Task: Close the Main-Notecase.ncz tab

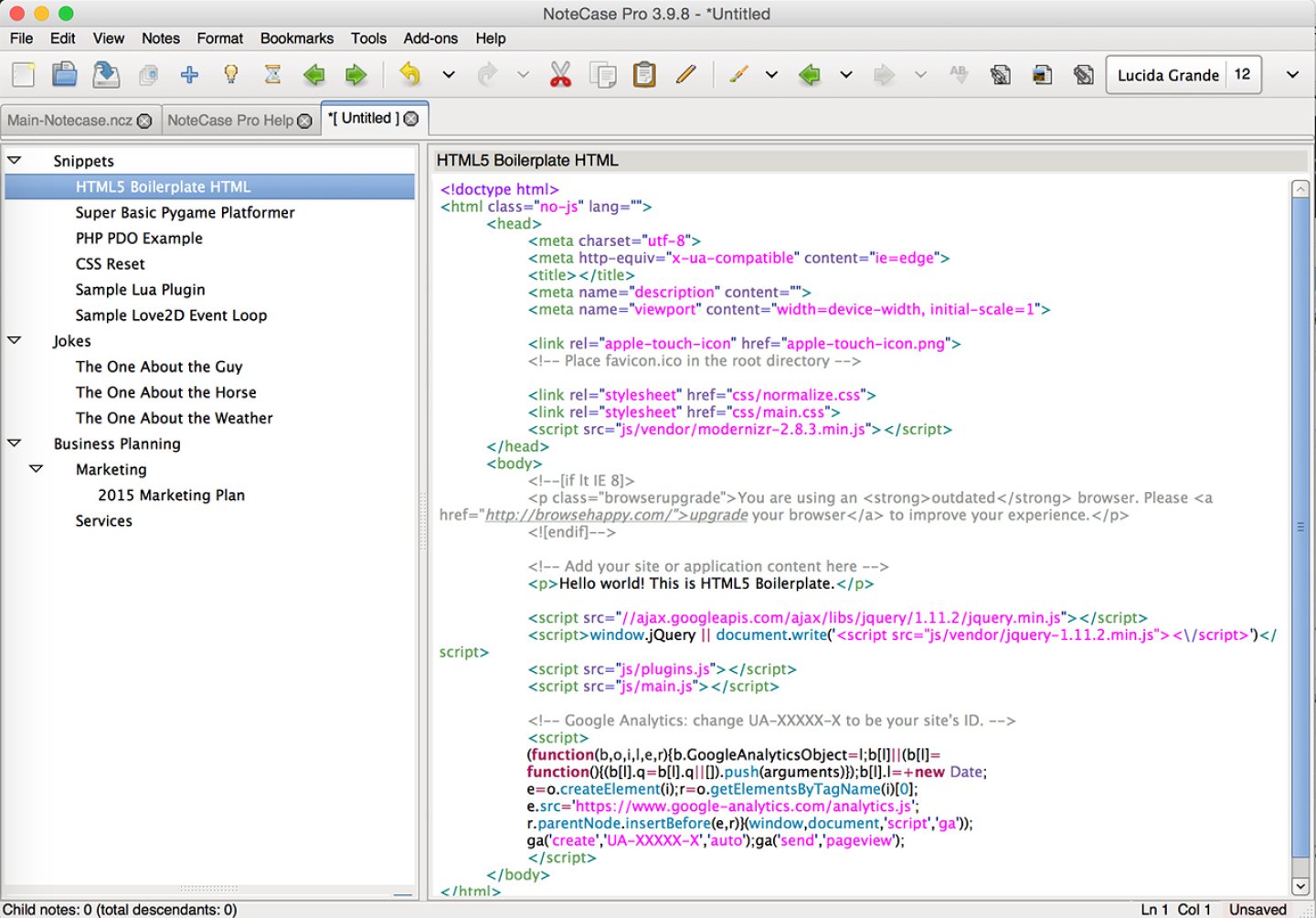Action: click(144, 121)
